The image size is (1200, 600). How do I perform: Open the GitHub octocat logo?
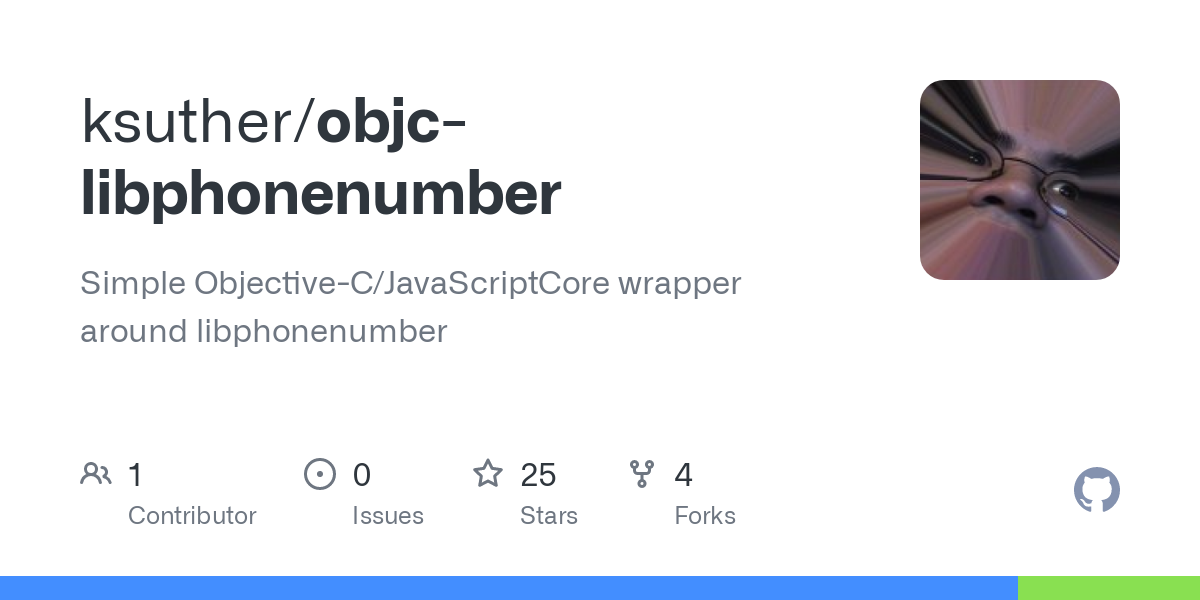click(1096, 490)
